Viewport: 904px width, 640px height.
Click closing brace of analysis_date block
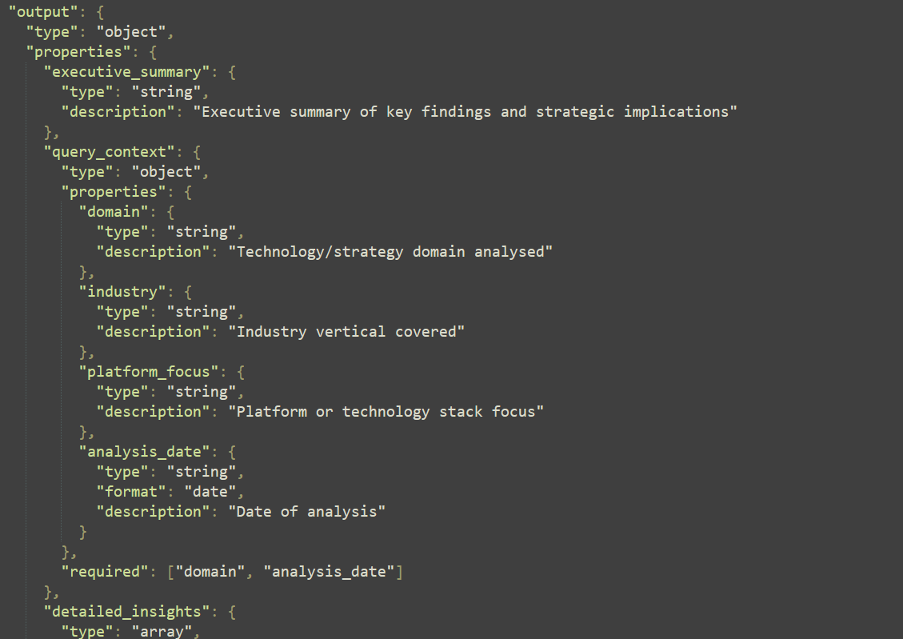(x=83, y=532)
